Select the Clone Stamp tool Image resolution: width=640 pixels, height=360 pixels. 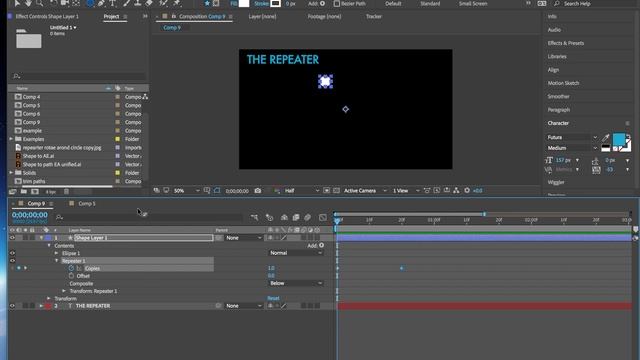[138, 3]
